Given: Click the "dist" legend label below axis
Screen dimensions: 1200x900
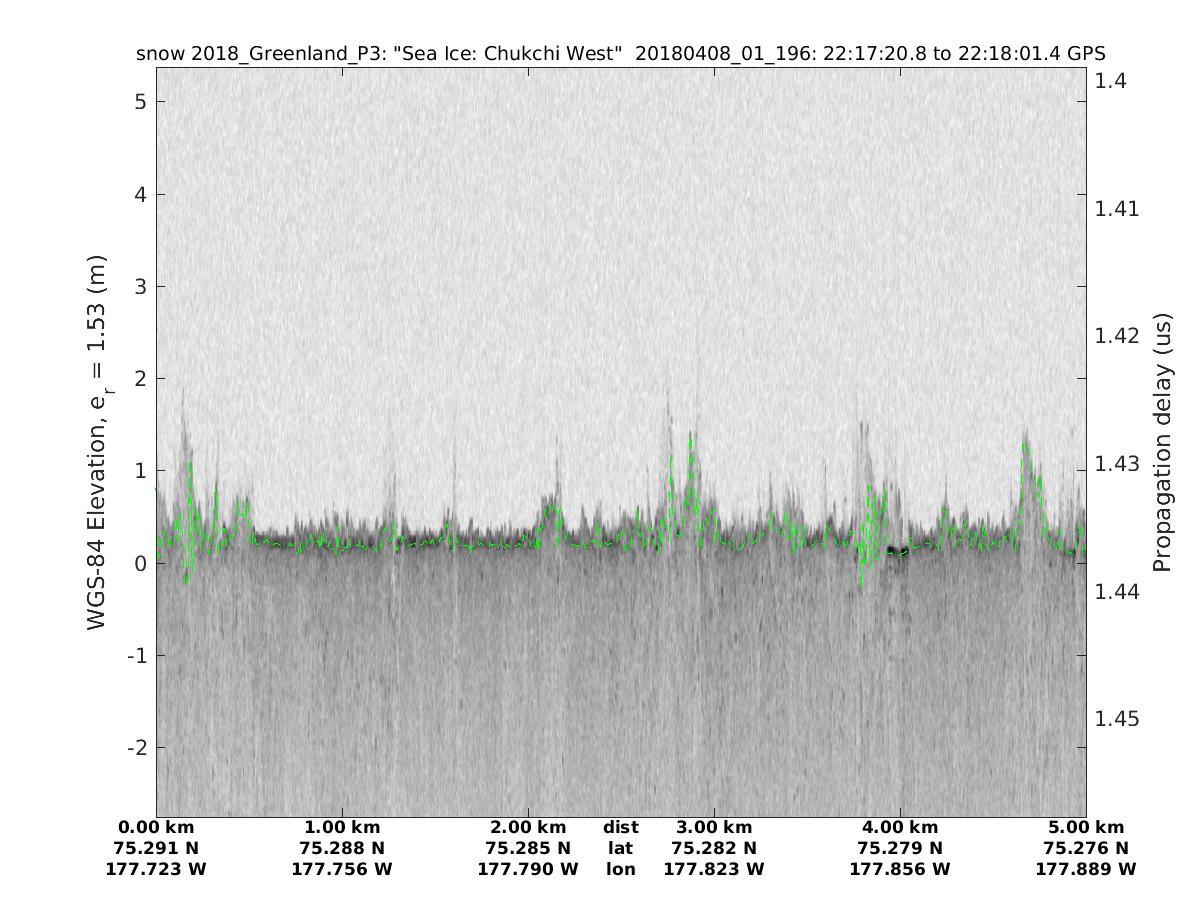Looking at the screenshot, I should [x=620, y=828].
